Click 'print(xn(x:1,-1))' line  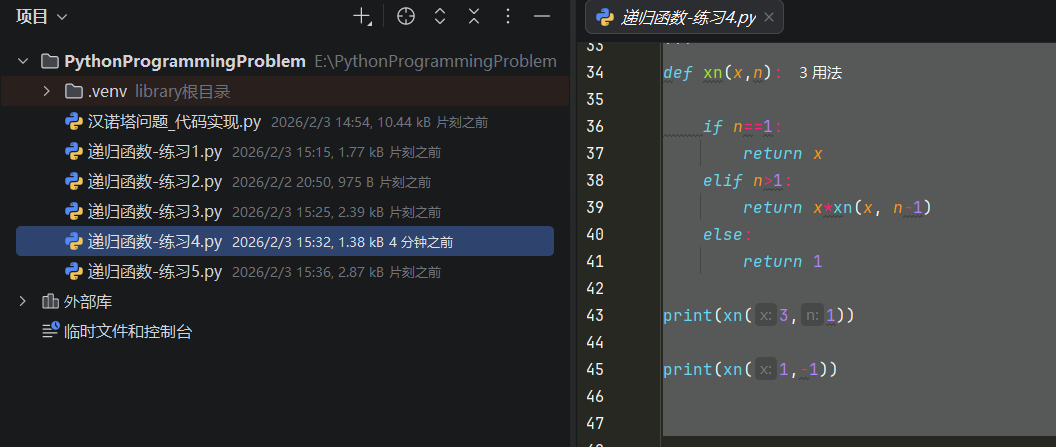pos(750,369)
